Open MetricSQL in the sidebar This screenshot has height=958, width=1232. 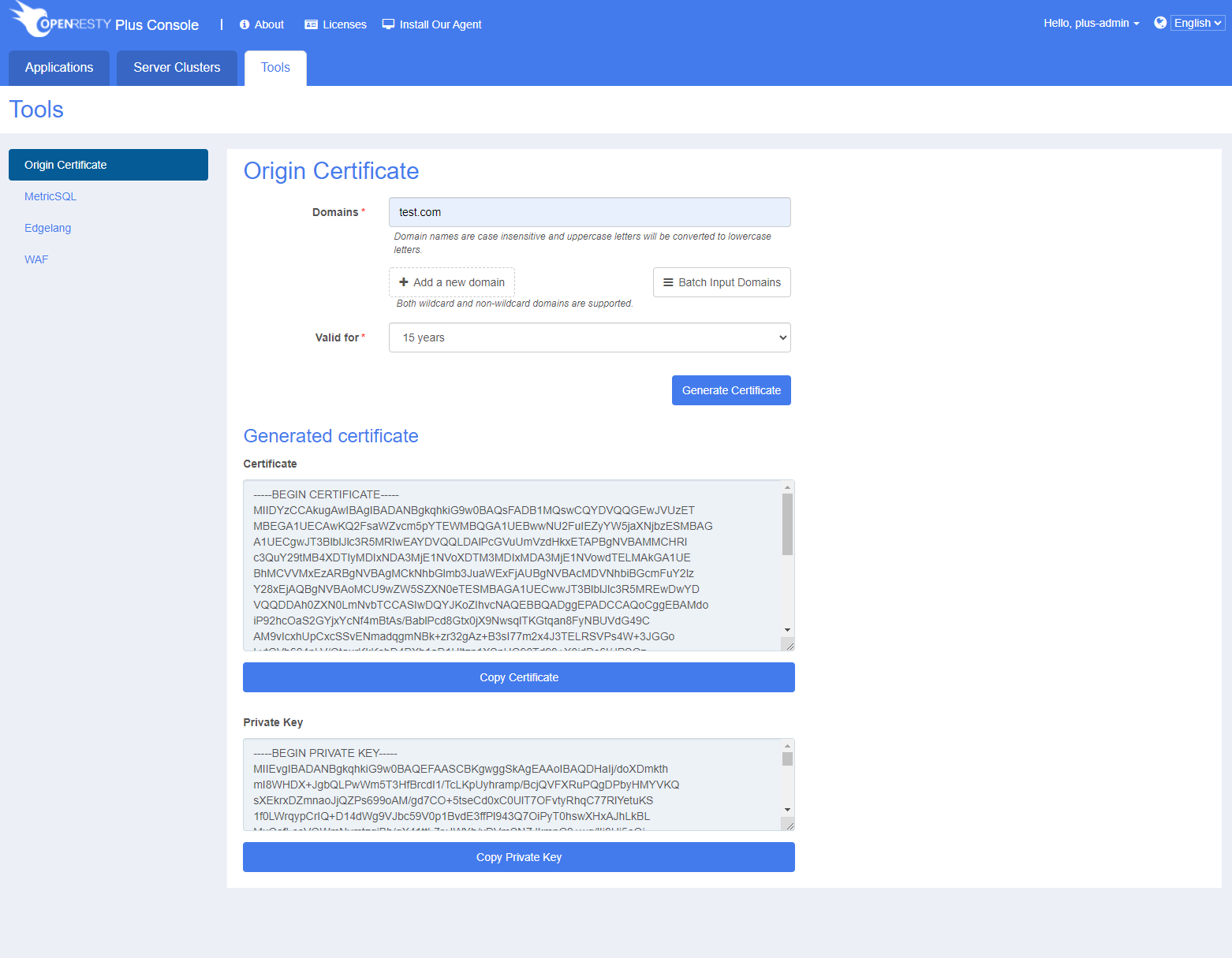click(50, 196)
